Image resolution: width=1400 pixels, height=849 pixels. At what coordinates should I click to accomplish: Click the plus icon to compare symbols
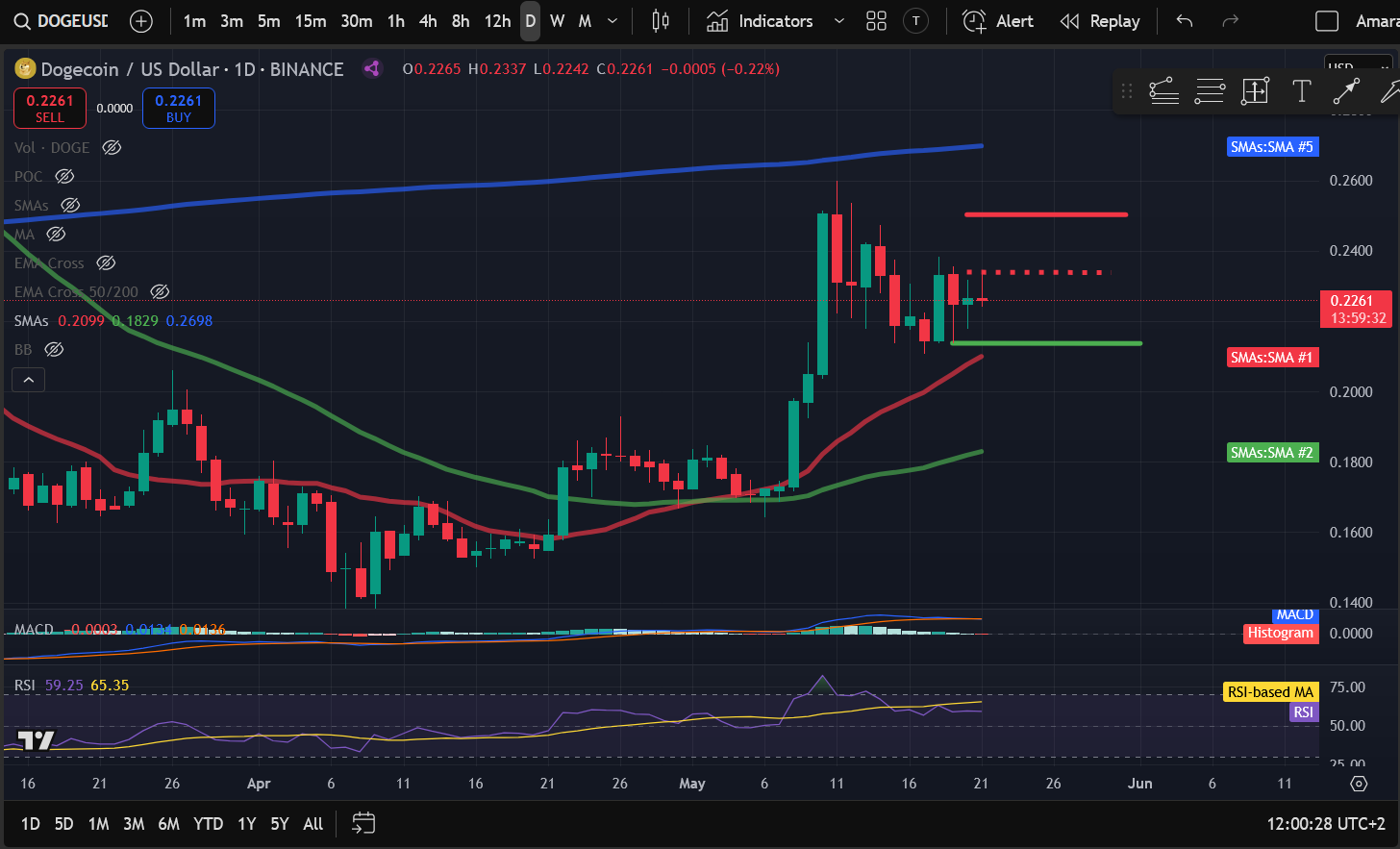(x=141, y=21)
